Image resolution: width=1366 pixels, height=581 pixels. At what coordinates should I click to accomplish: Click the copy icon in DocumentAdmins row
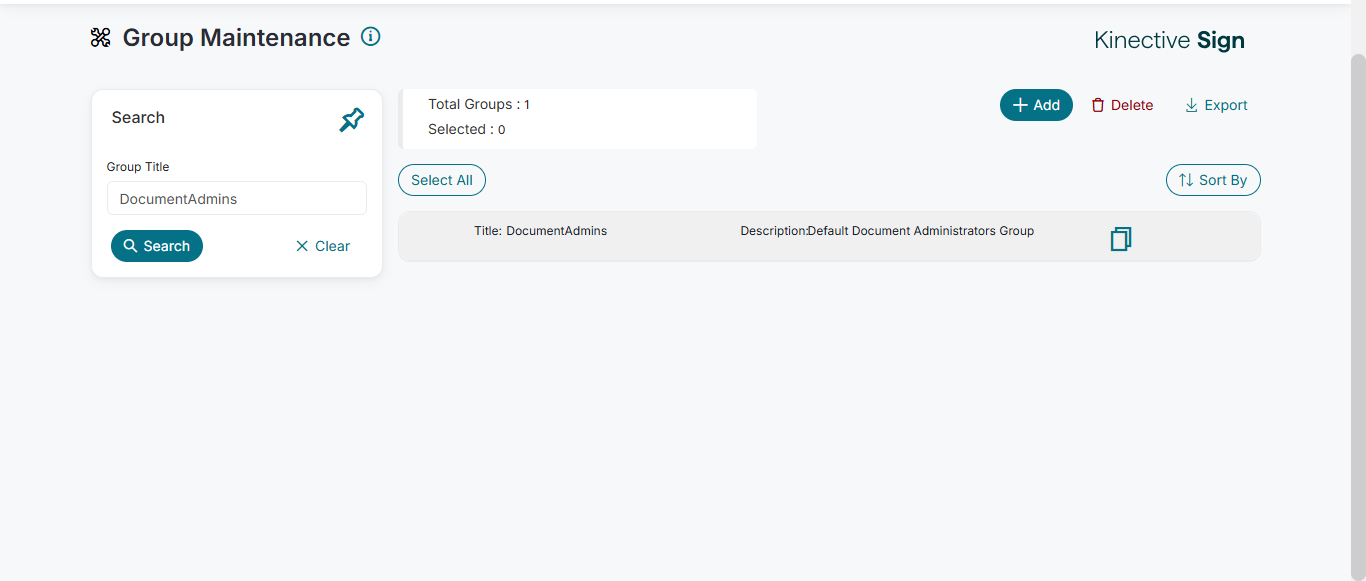click(x=1121, y=239)
